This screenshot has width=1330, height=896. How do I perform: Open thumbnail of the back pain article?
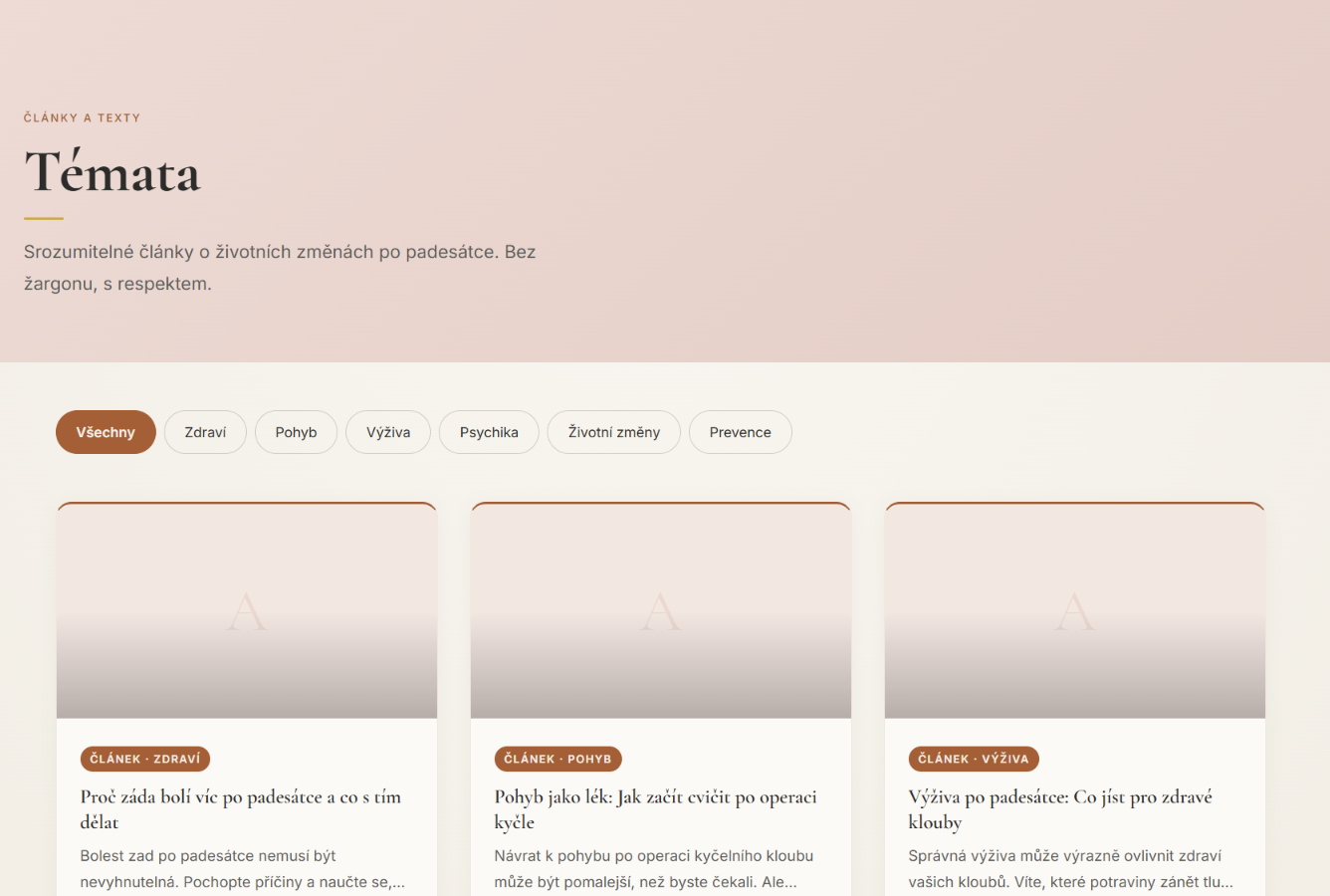(x=247, y=610)
